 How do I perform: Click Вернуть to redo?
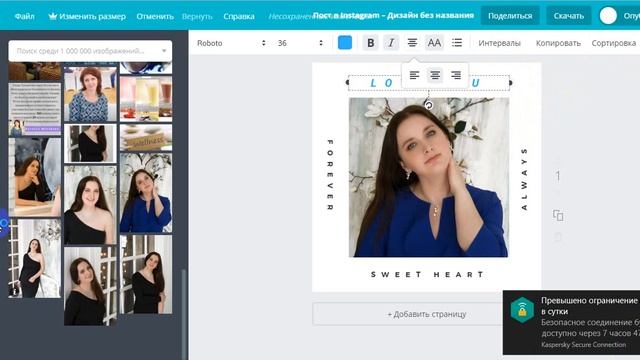(x=197, y=16)
